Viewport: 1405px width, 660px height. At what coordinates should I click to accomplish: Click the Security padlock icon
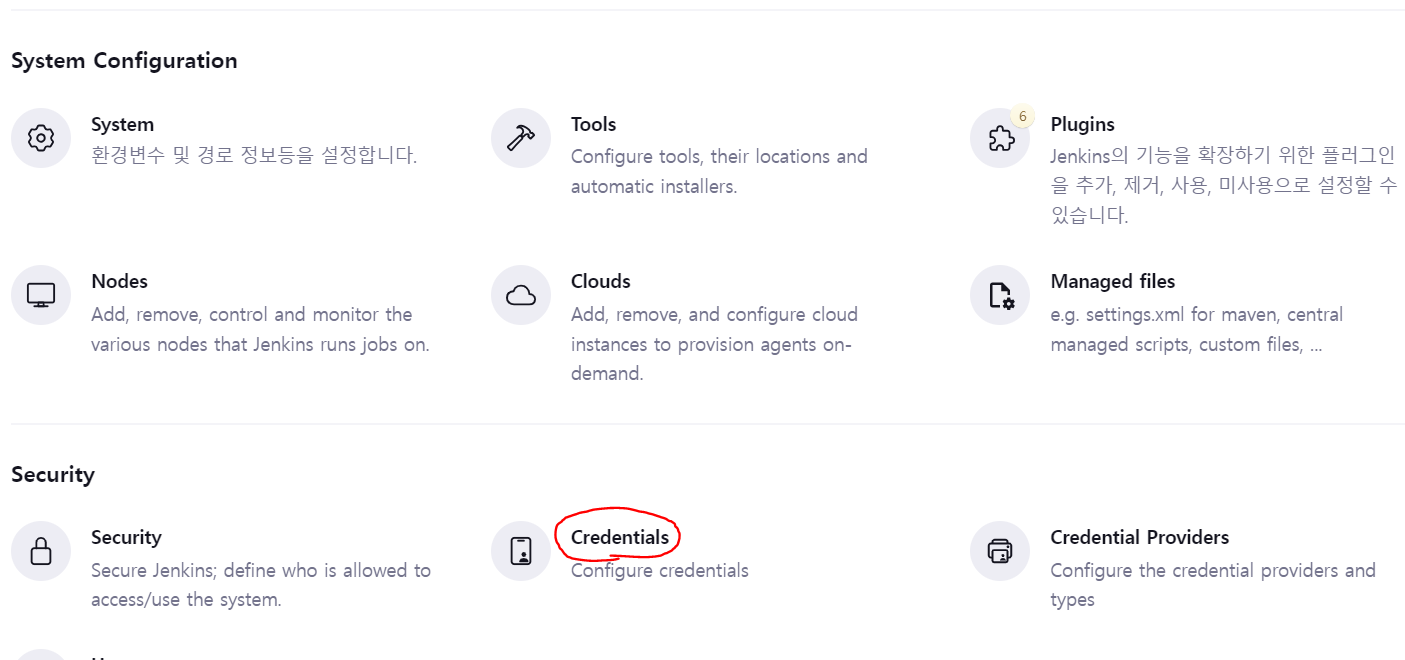point(41,551)
